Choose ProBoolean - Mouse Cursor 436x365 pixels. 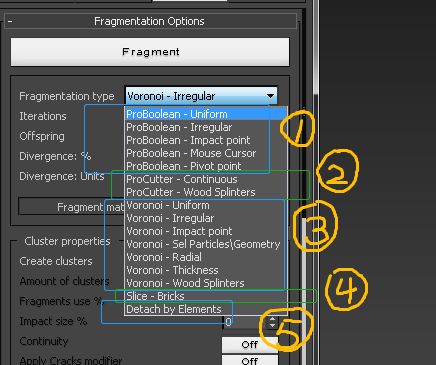[x=206, y=153]
